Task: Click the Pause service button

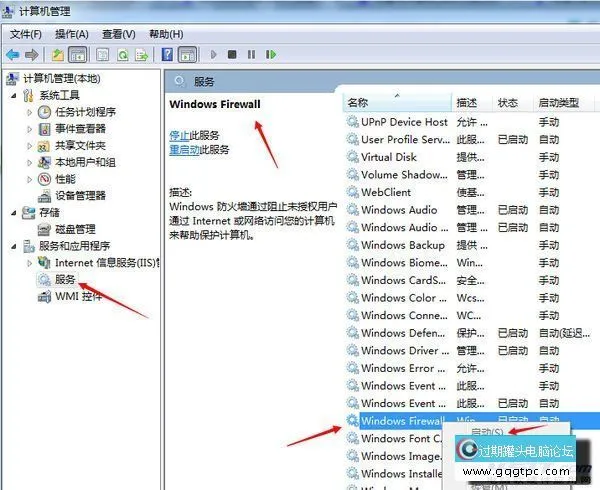Action: pyautogui.click(x=251, y=54)
